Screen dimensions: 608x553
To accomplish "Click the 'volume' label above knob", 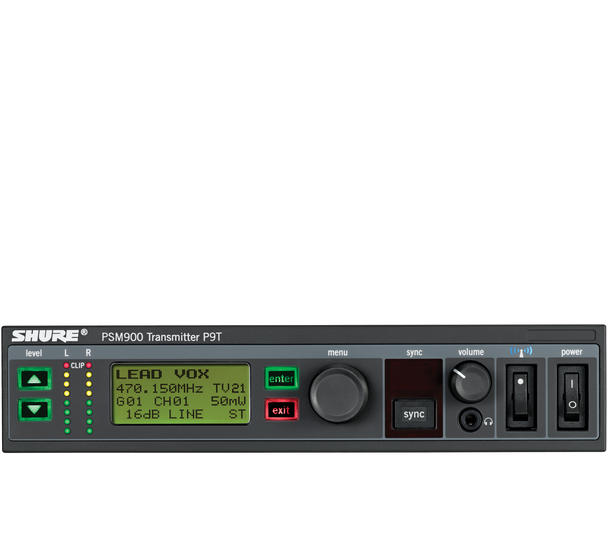I will coord(471,352).
